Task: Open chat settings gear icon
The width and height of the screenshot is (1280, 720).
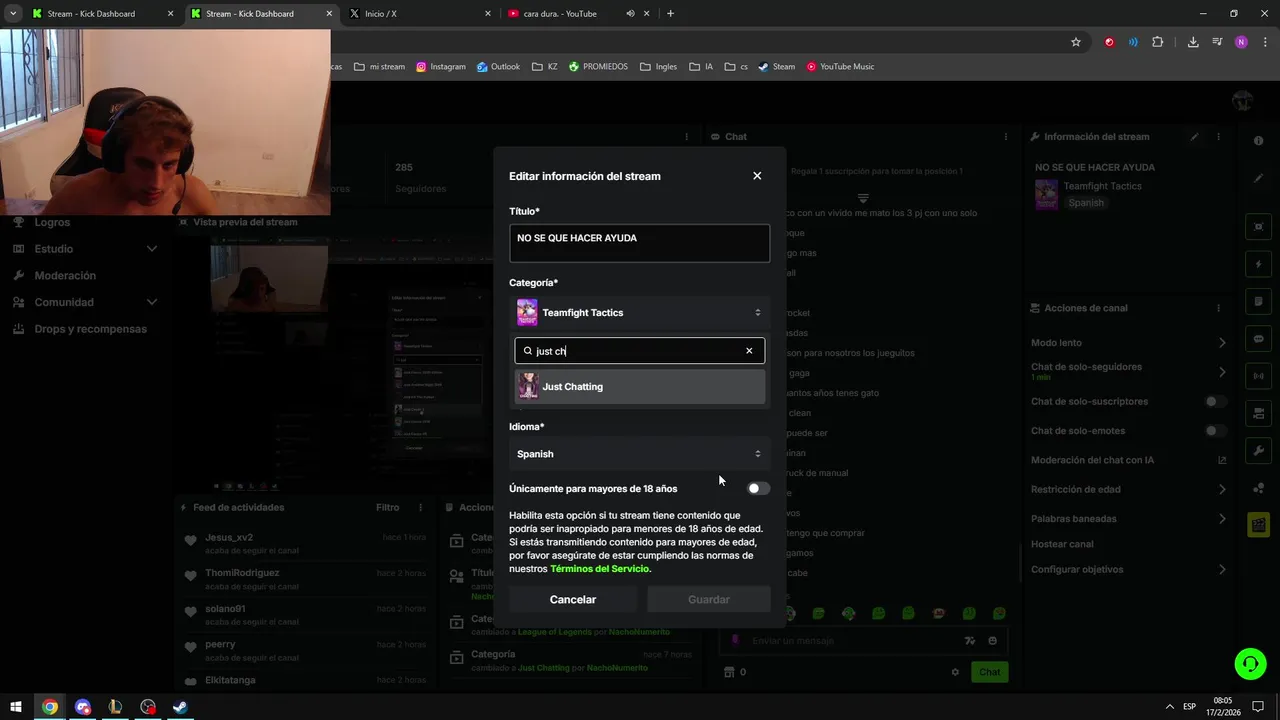Action: 955,672
